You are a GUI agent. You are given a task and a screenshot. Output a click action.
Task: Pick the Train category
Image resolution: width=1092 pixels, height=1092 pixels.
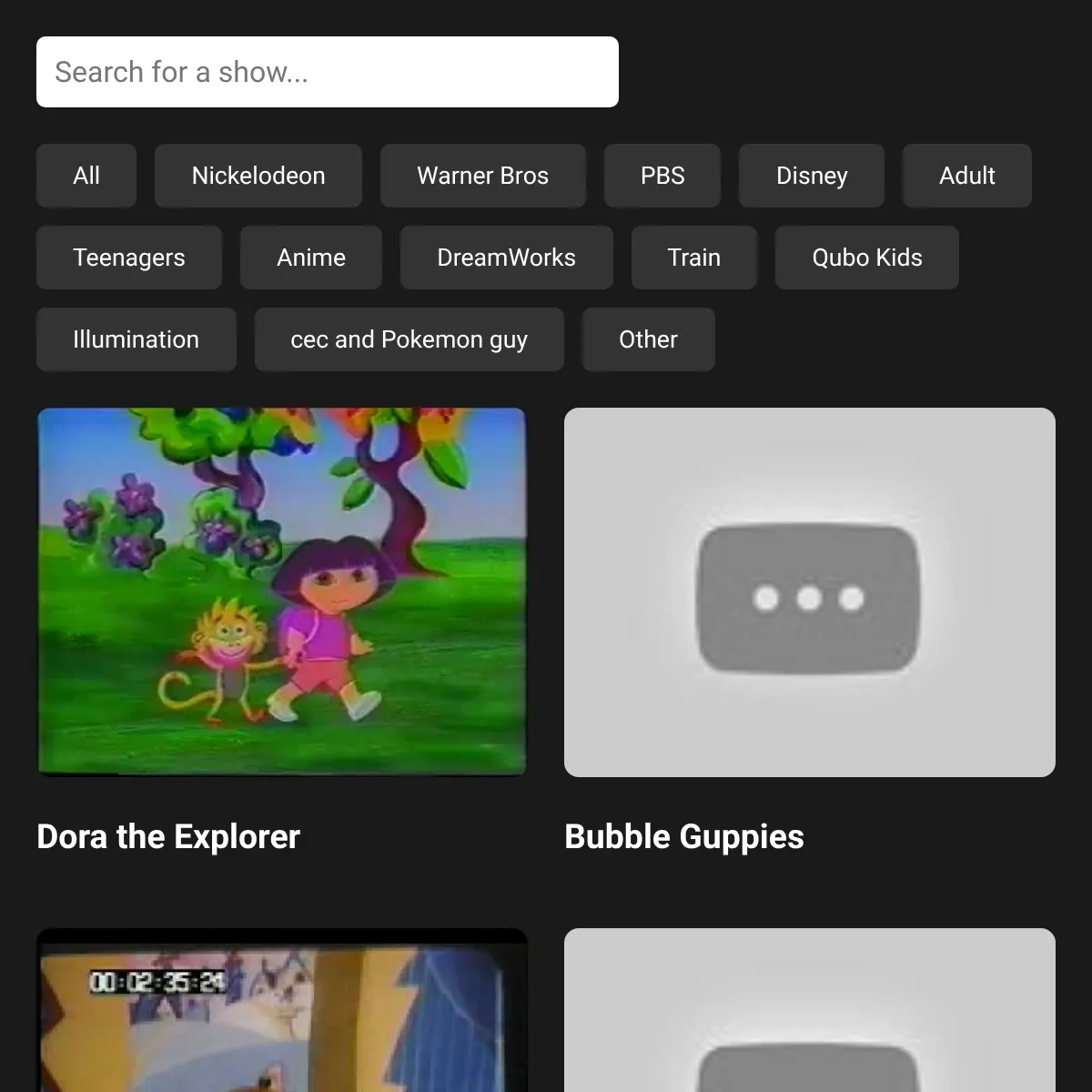coord(694,258)
